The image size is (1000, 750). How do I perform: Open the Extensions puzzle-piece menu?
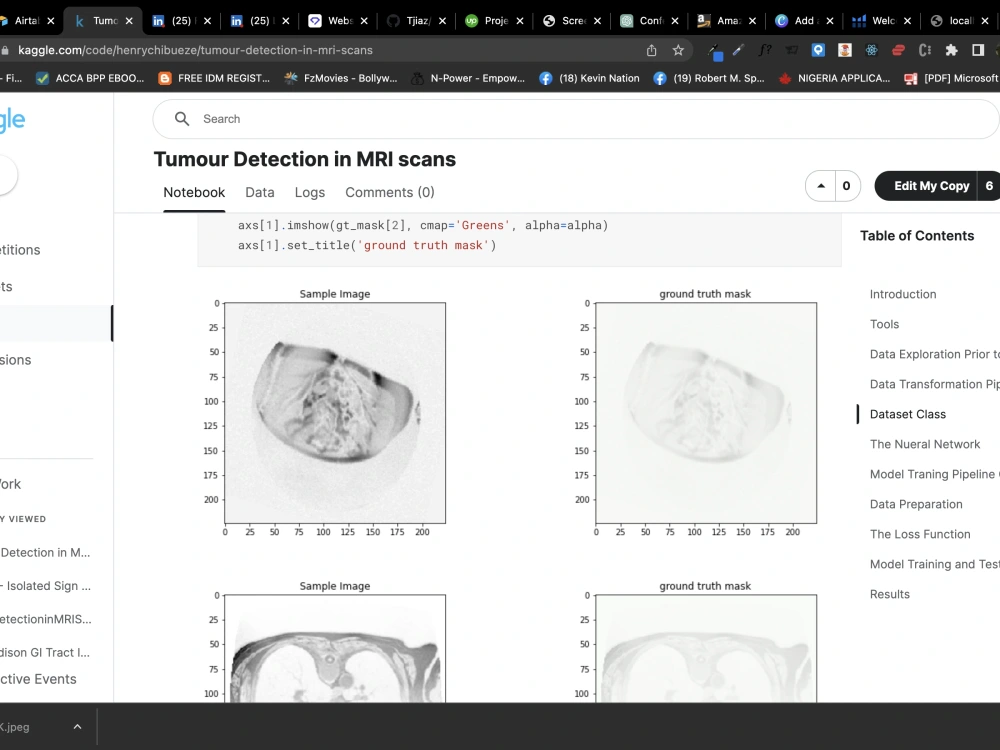952,50
